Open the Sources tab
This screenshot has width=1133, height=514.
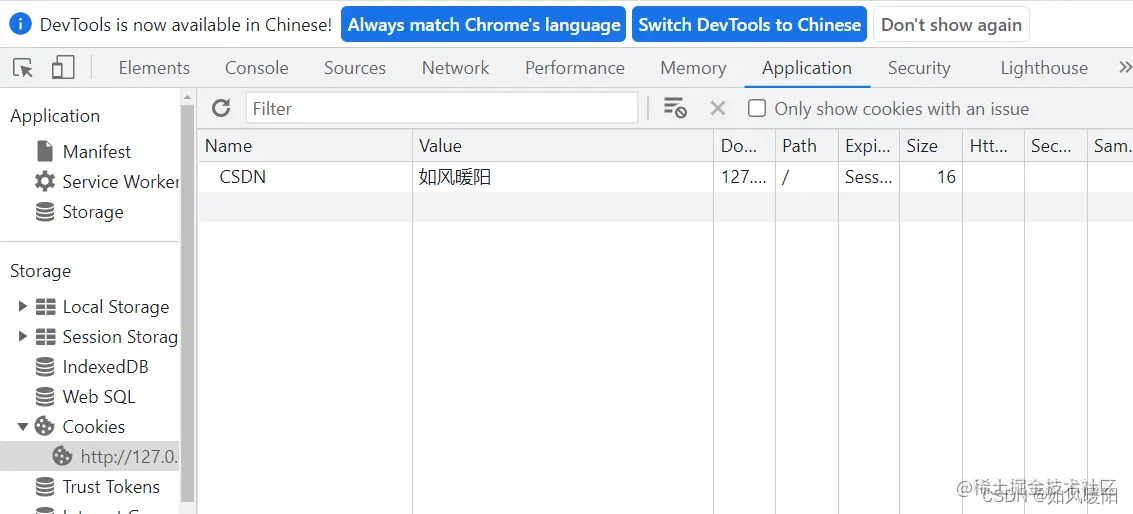point(355,68)
